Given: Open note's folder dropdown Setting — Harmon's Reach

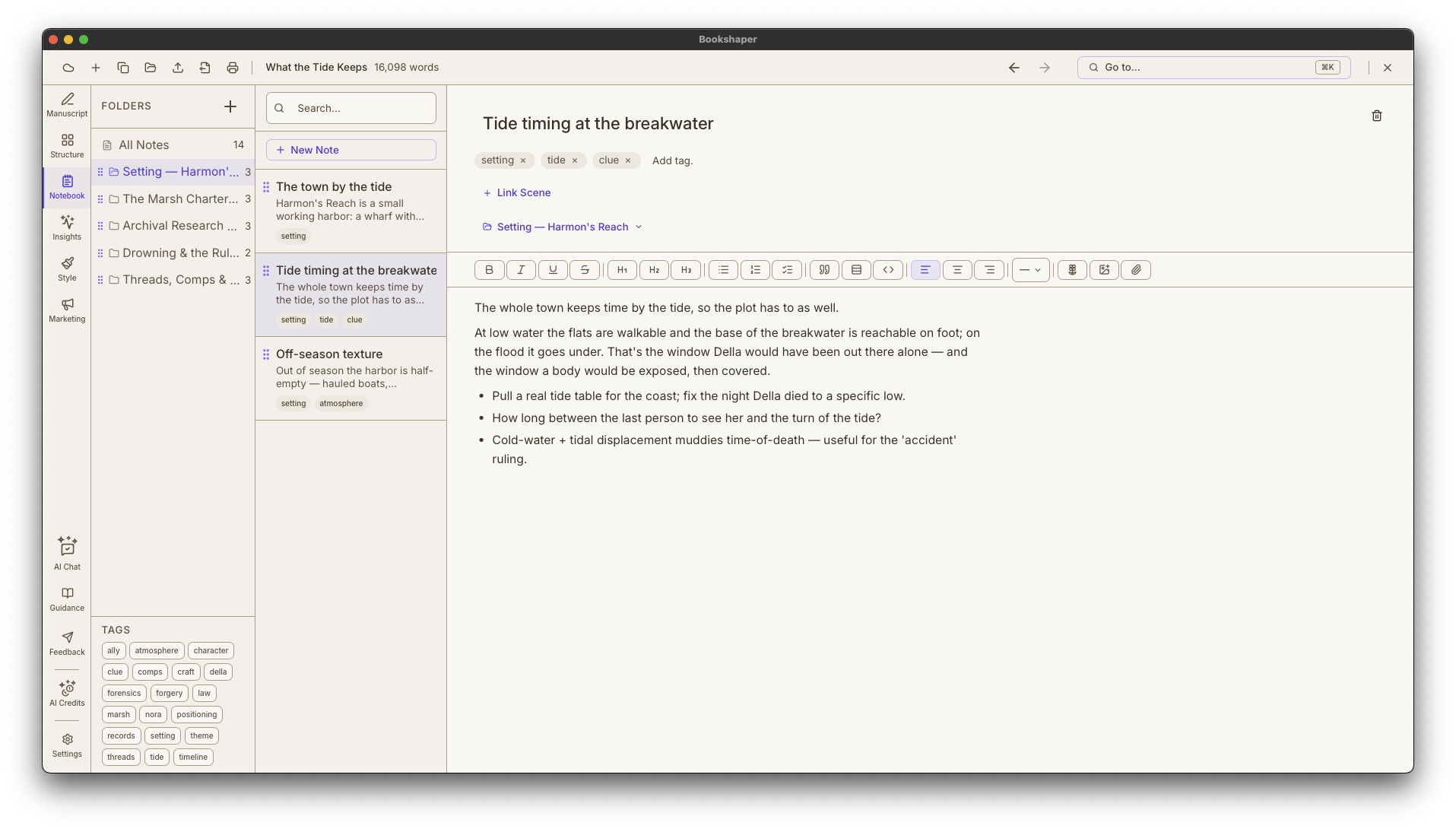Looking at the screenshot, I should pos(563,227).
